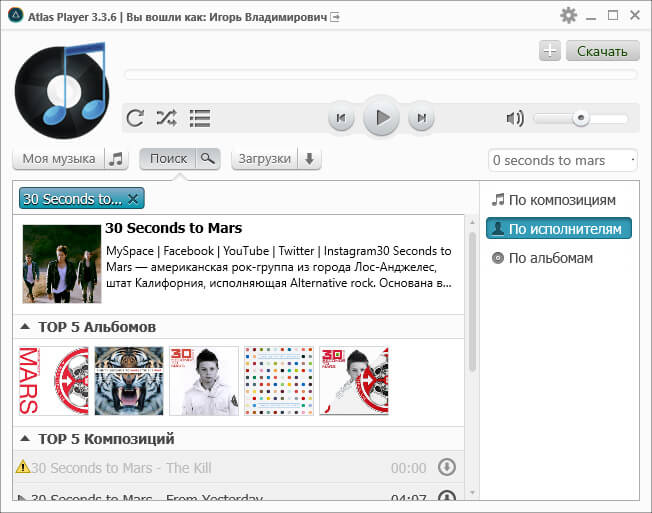The image size is (652, 513).
Task: Select По композициям filter
Action: (559, 200)
